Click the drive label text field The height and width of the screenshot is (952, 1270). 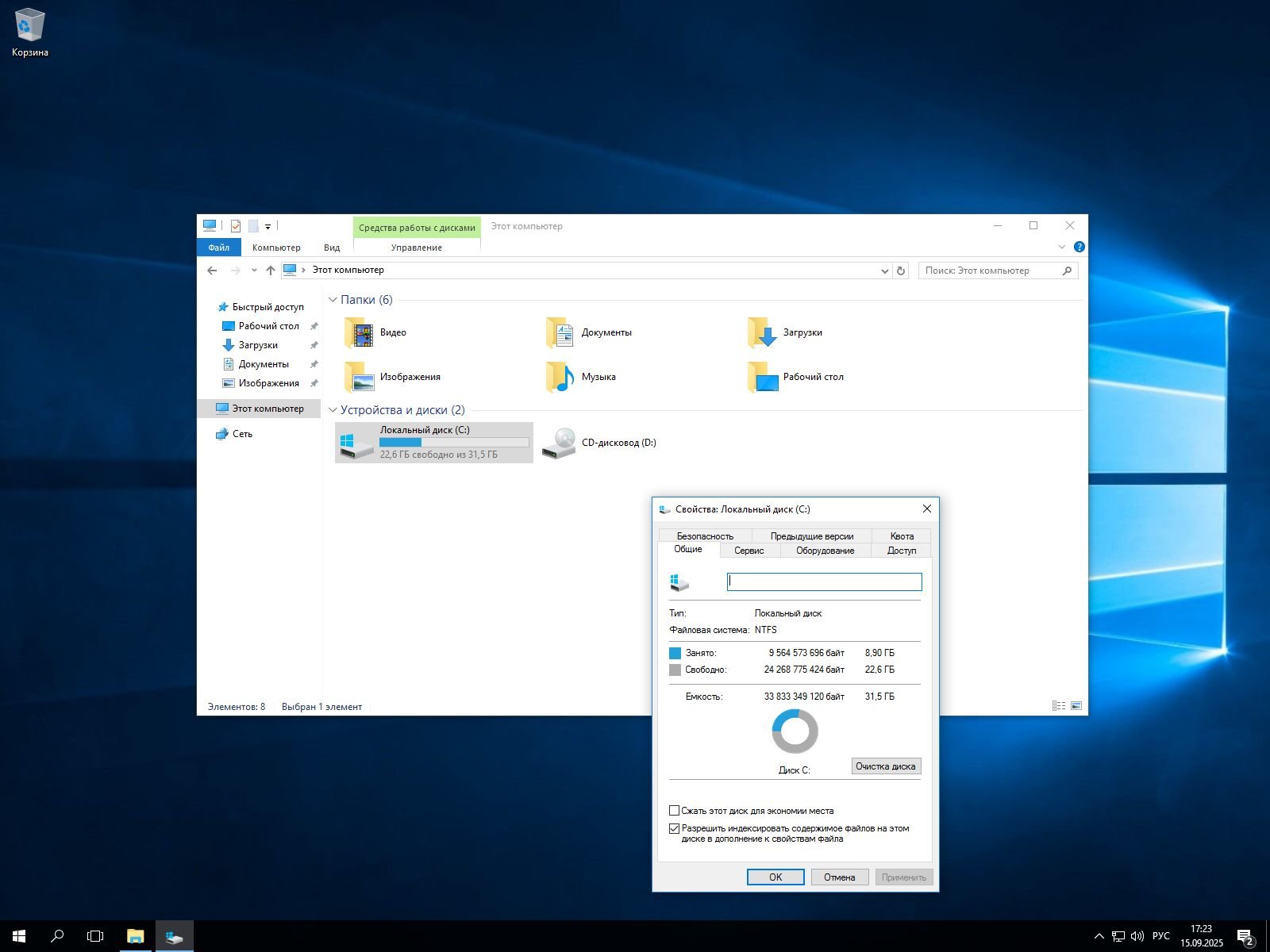pyautogui.click(x=824, y=582)
